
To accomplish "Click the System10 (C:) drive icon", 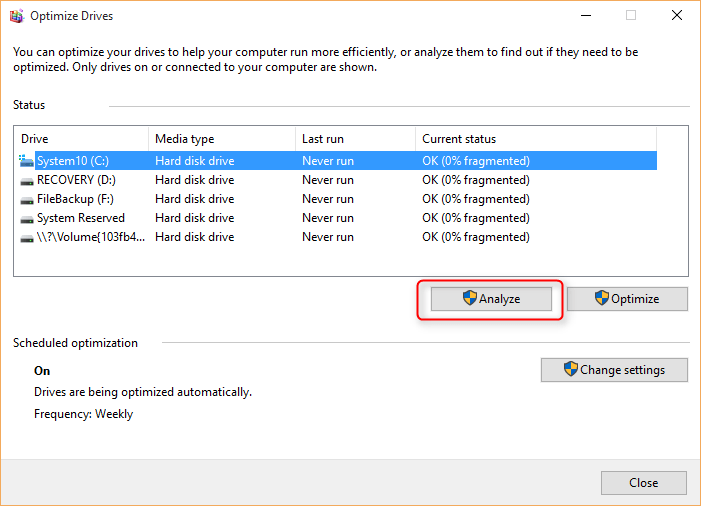I will 26,161.
